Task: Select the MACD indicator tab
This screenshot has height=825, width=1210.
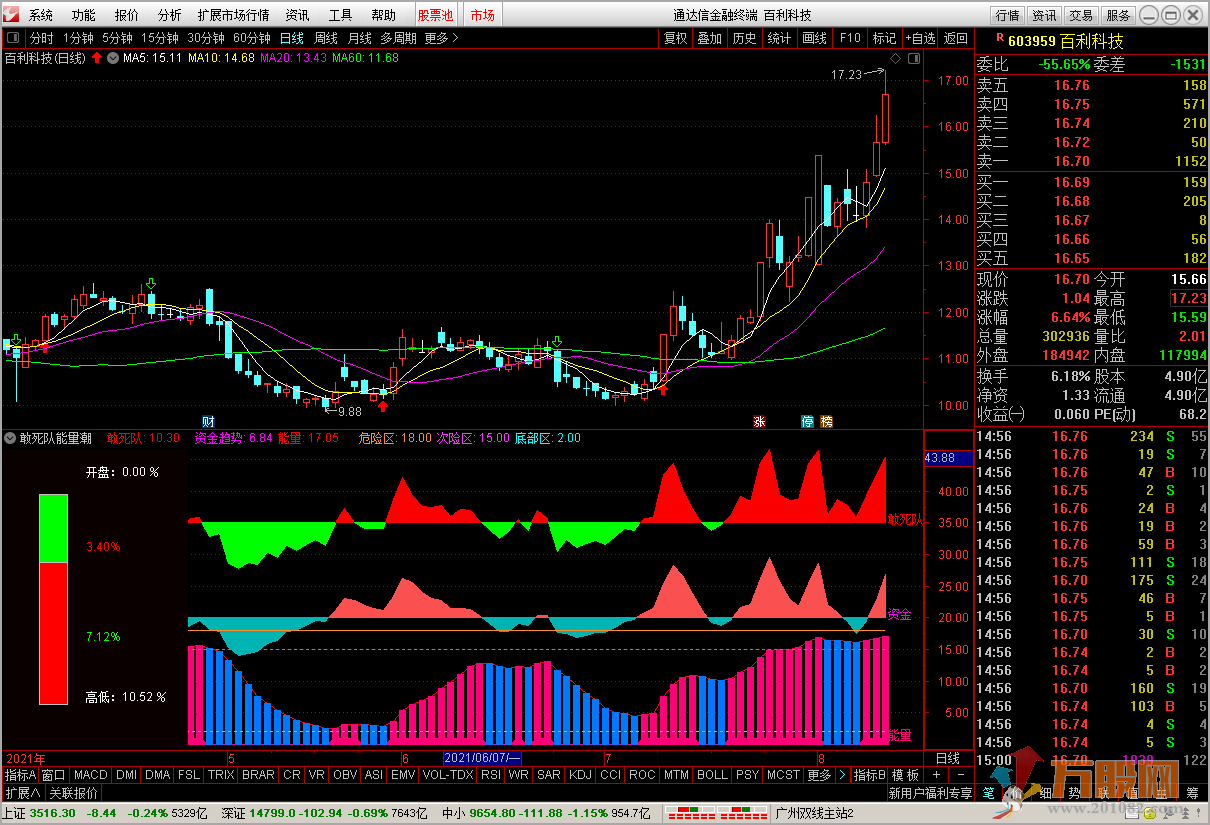Action: 90,775
